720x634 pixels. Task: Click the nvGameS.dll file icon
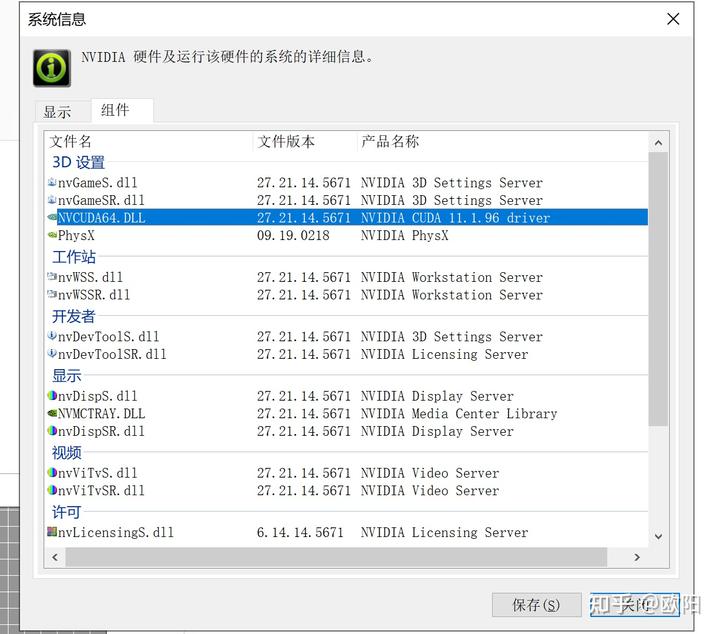[52, 182]
